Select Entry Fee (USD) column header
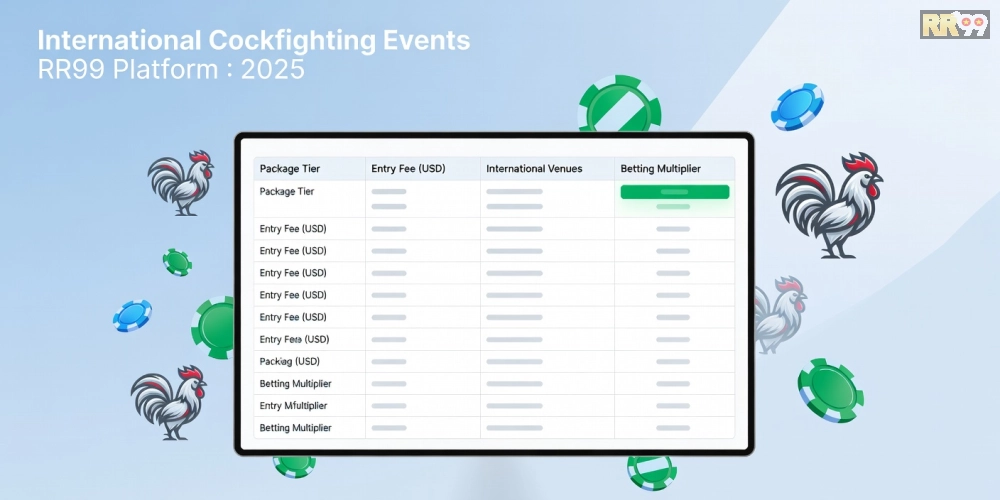 [408, 169]
